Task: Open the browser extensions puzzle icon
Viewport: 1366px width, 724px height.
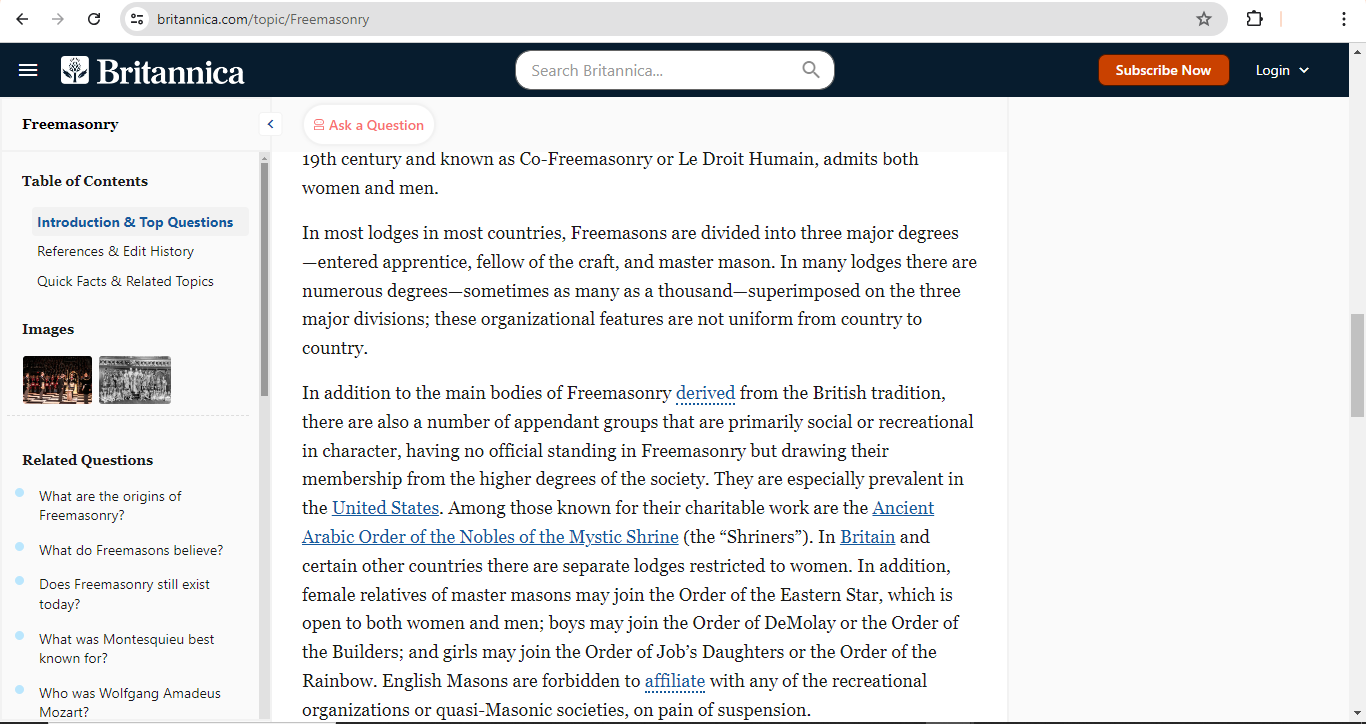Action: pos(1254,19)
